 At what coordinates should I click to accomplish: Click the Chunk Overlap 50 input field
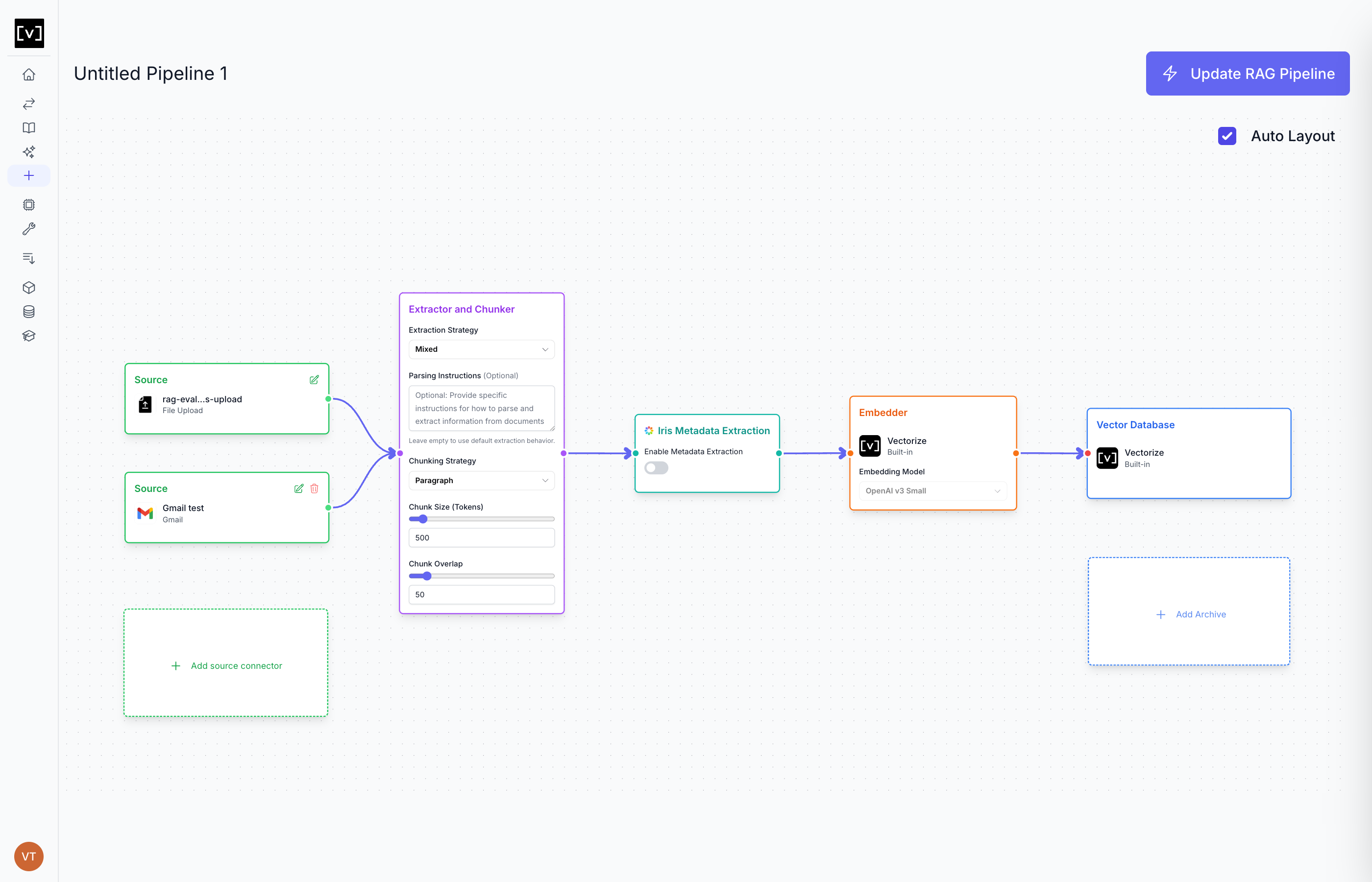(x=481, y=594)
